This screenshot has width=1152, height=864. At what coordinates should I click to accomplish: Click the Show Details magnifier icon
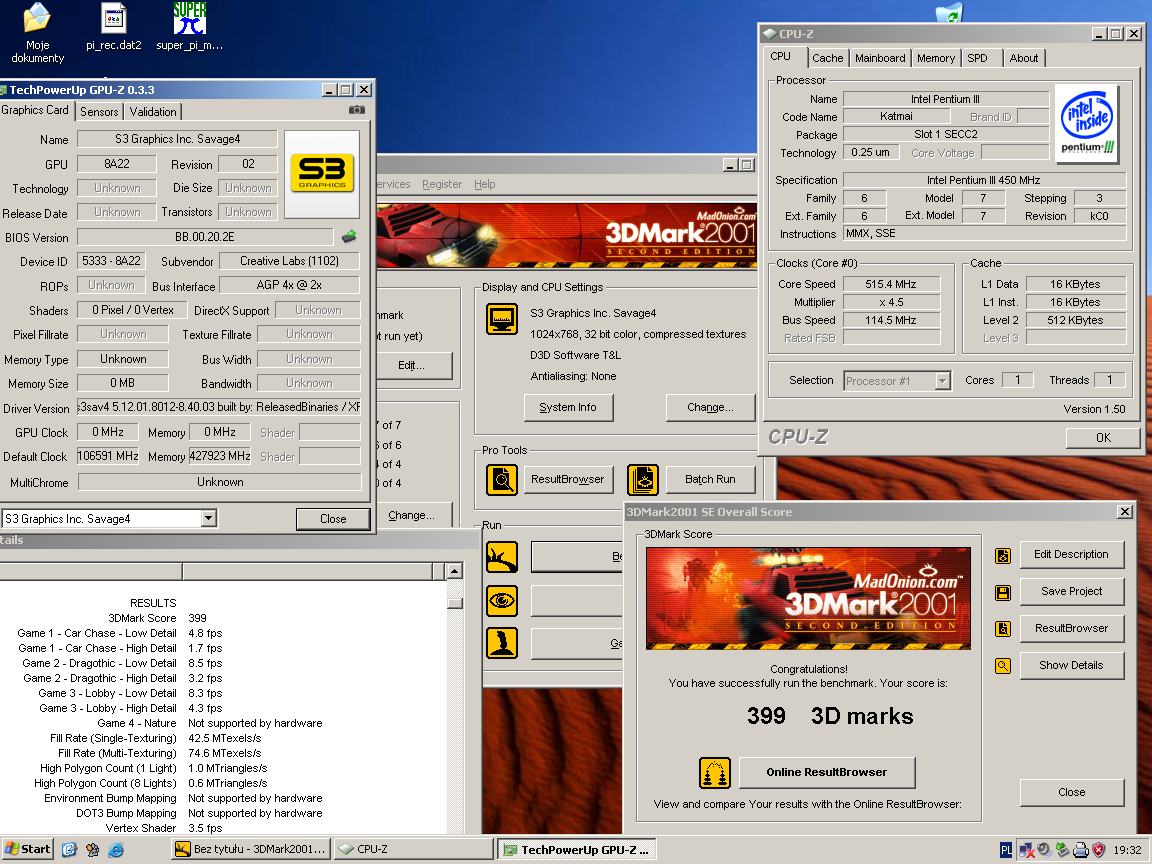point(1003,666)
